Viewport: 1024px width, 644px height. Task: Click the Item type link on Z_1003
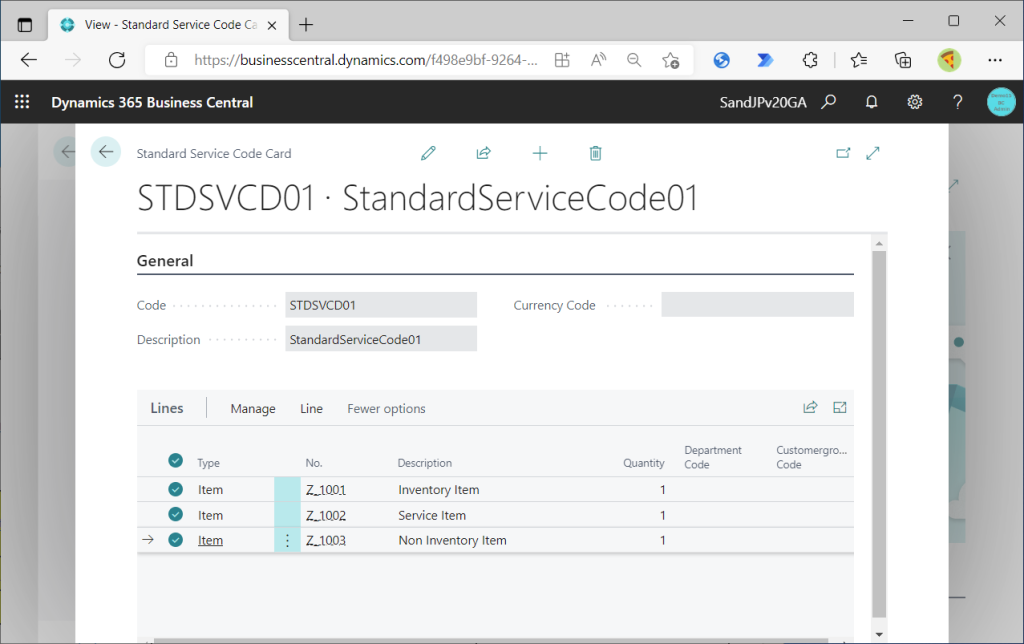tap(210, 541)
